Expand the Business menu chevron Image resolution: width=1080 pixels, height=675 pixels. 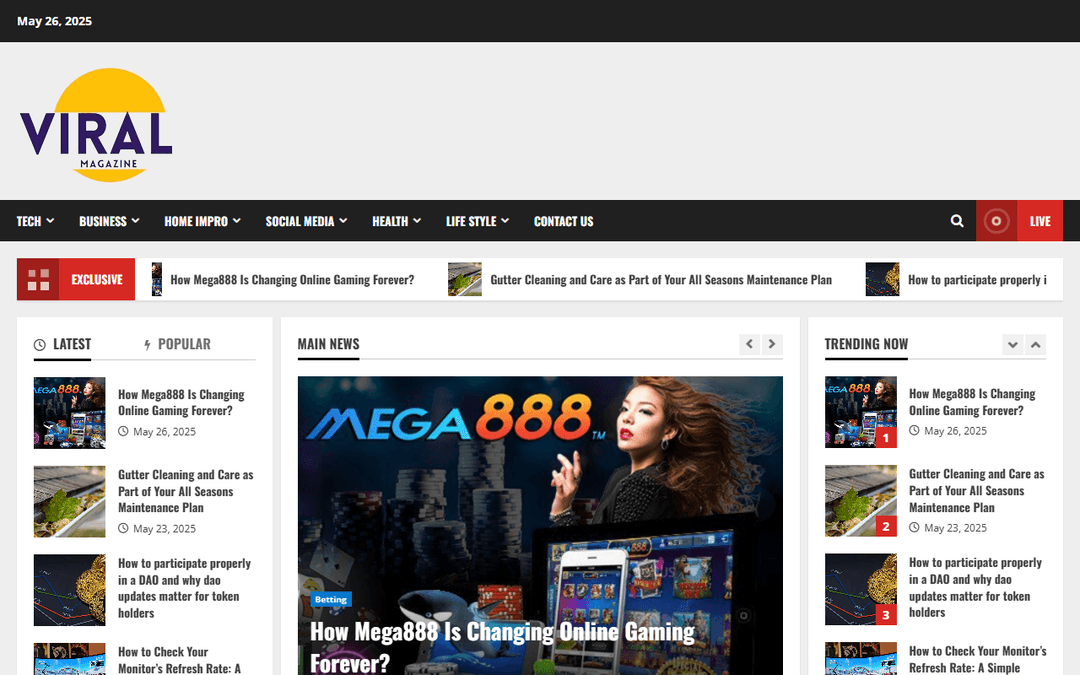click(x=136, y=220)
